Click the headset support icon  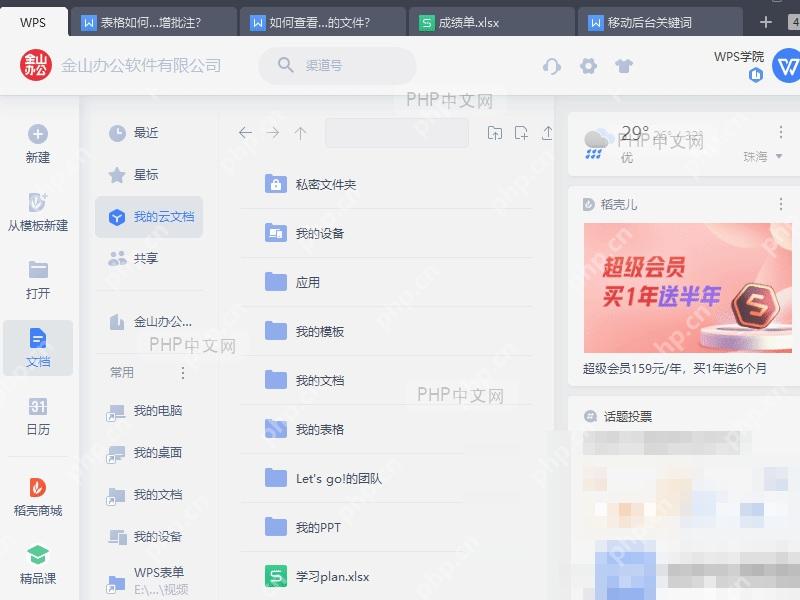(x=552, y=66)
